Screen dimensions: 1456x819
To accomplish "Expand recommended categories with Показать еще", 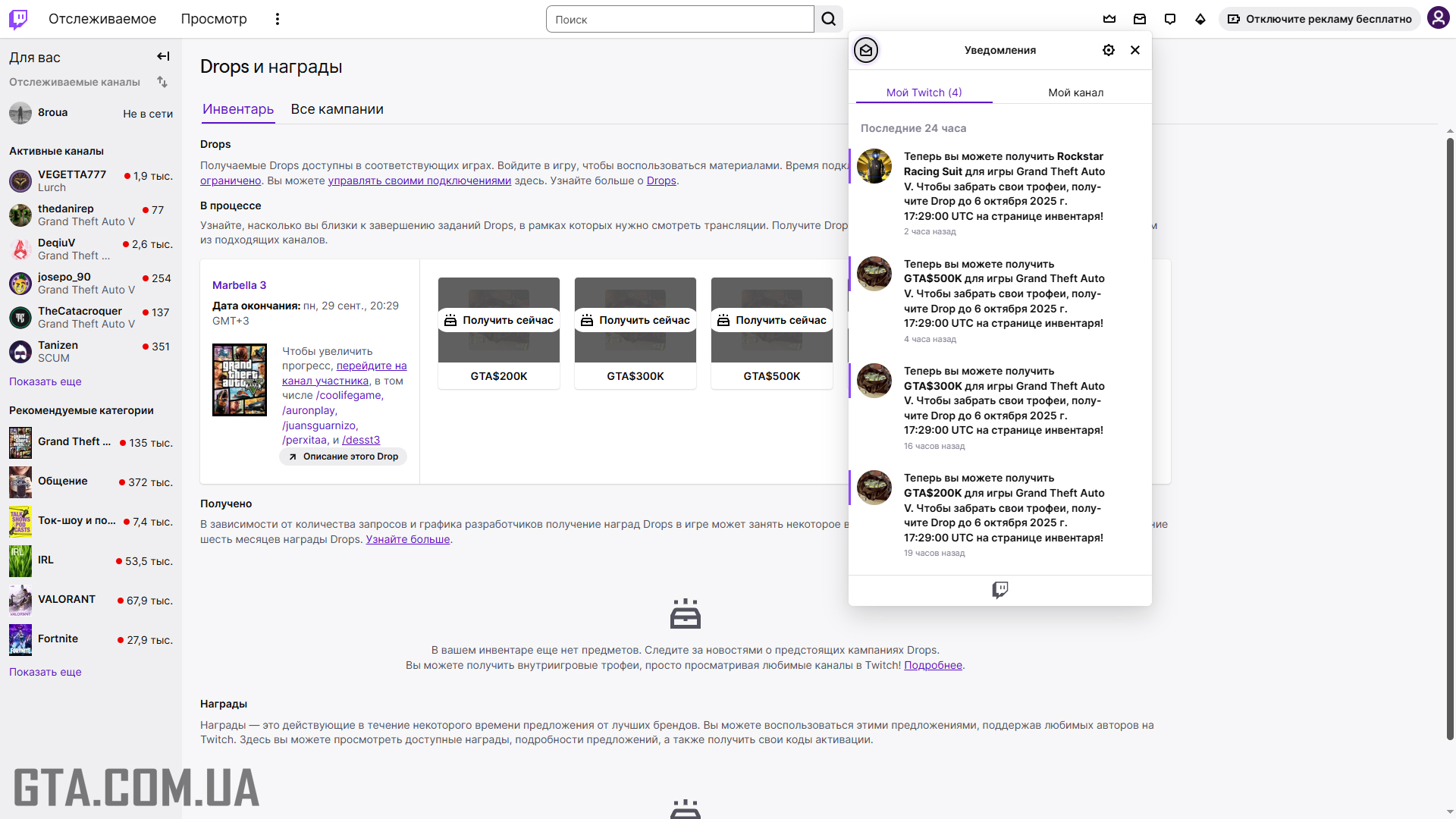I will (45, 672).
